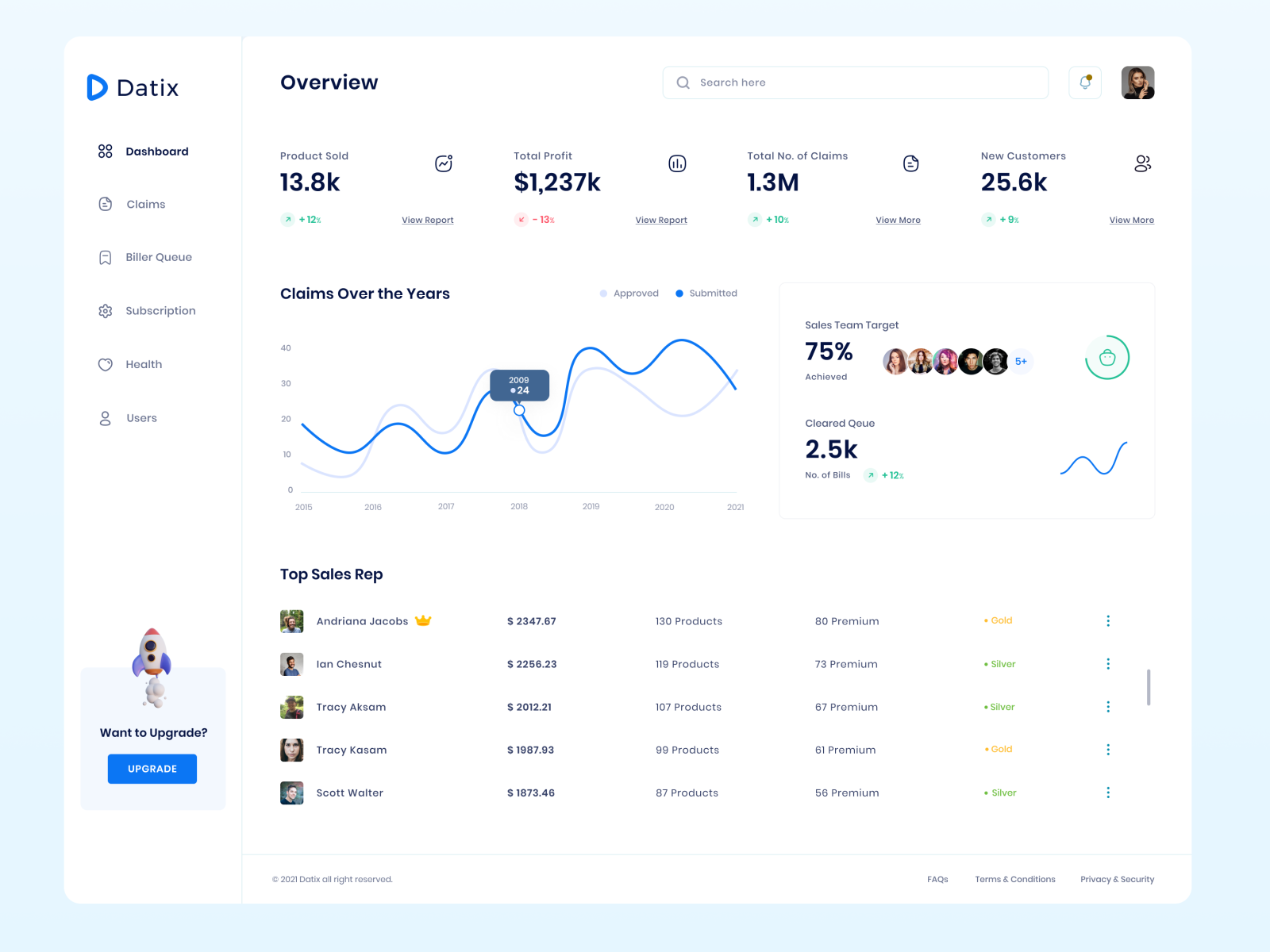Click the Subscription gear icon
The width and height of the screenshot is (1270, 952).
pos(105,310)
